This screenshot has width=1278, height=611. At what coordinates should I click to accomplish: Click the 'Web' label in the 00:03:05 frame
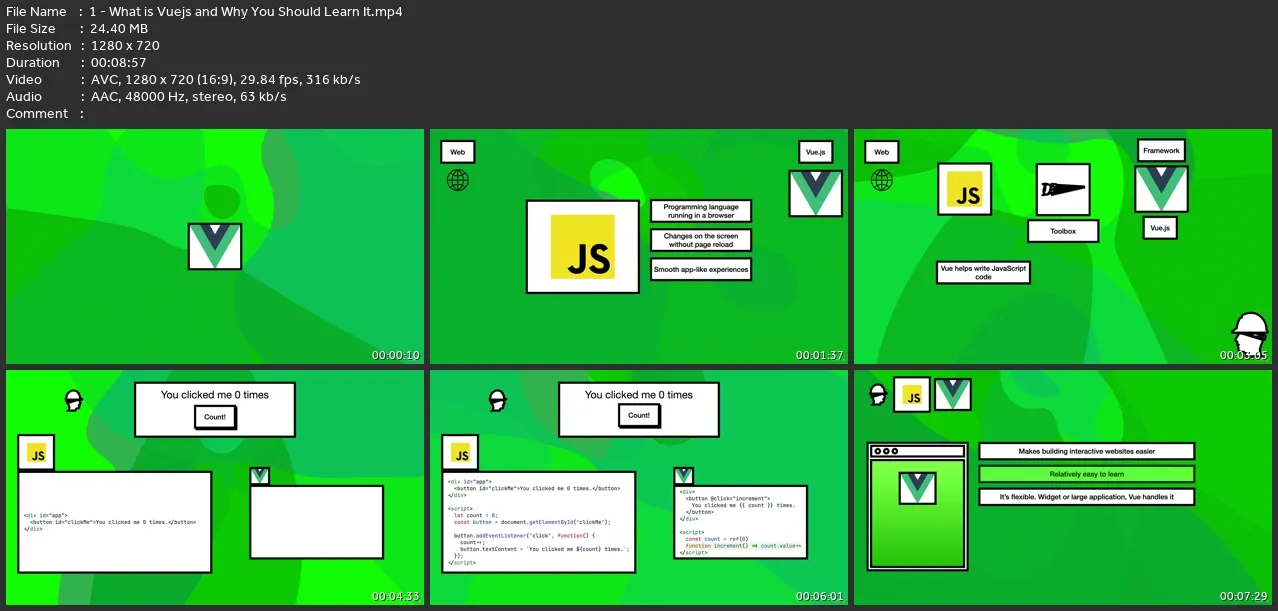pyautogui.click(x=882, y=152)
